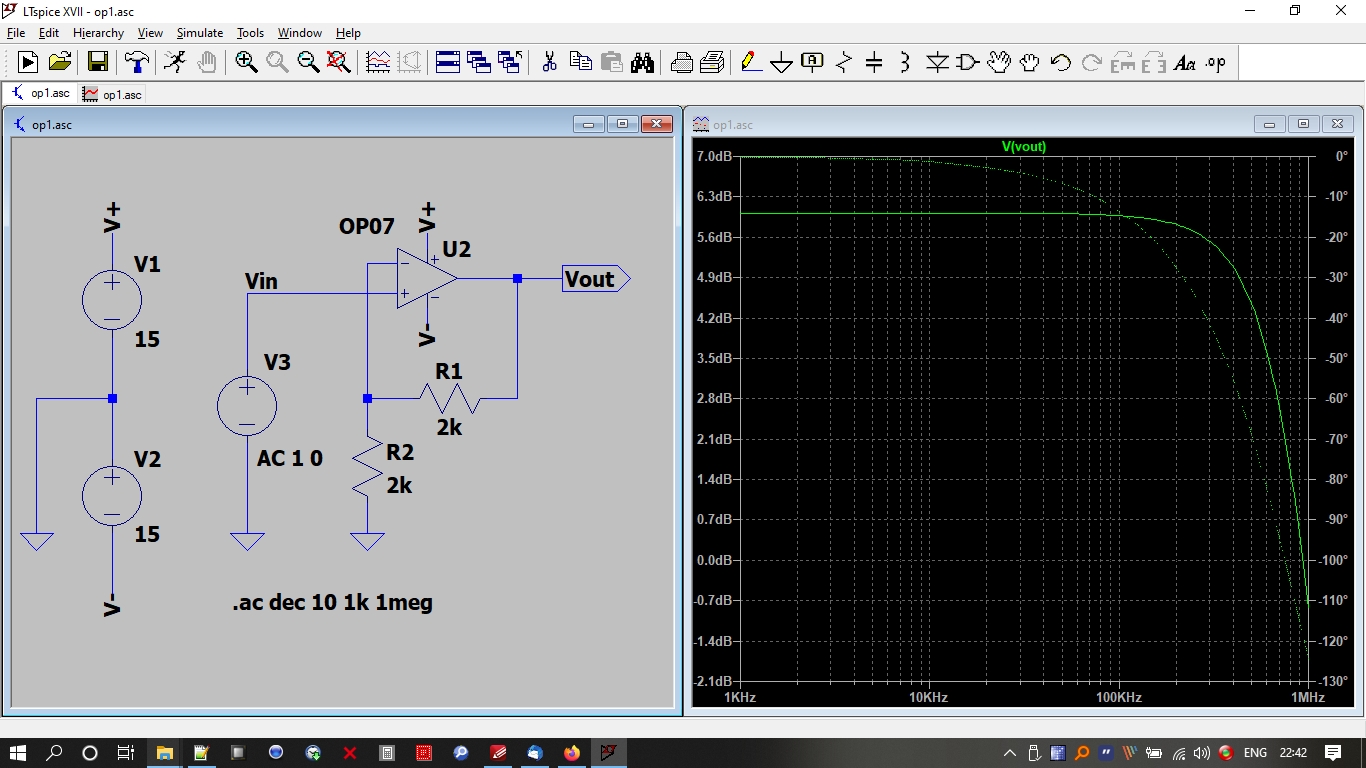Select the Copy tool in the toolbar

point(580,62)
